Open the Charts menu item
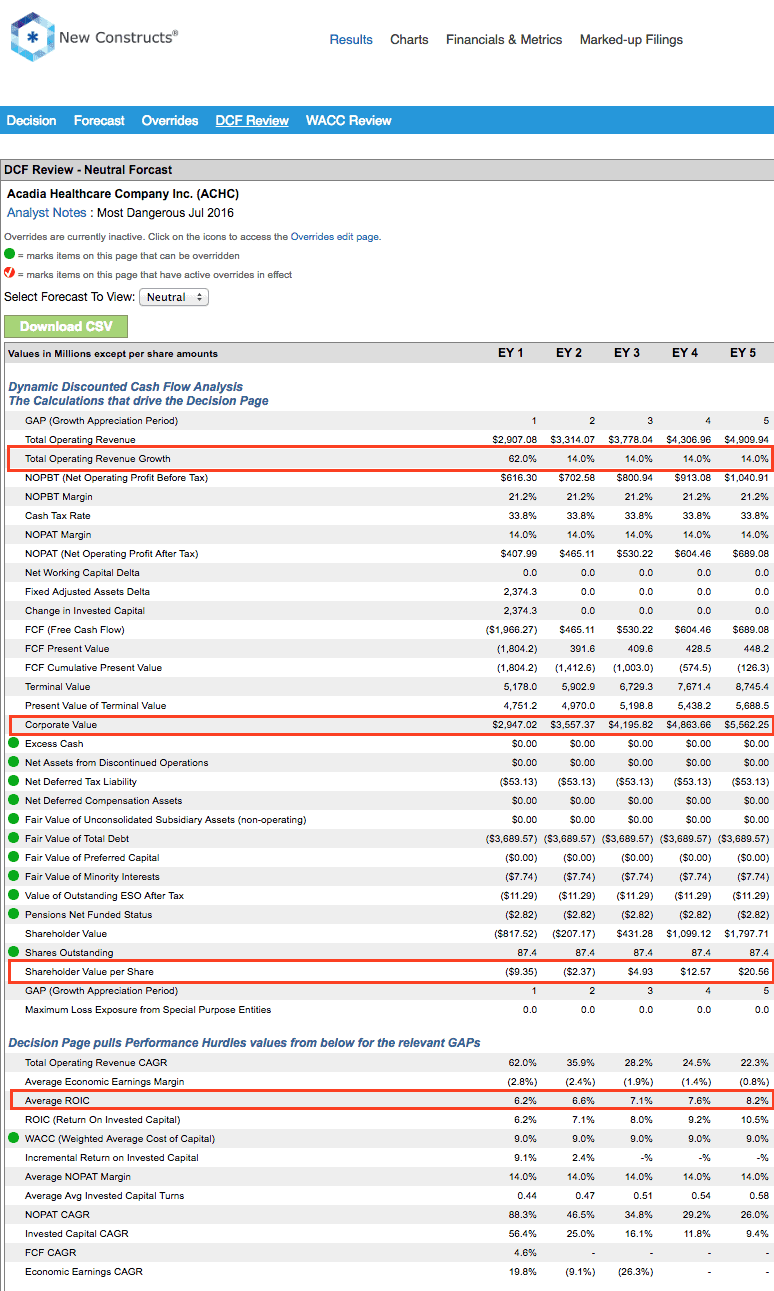This screenshot has width=774, height=1291. (409, 40)
